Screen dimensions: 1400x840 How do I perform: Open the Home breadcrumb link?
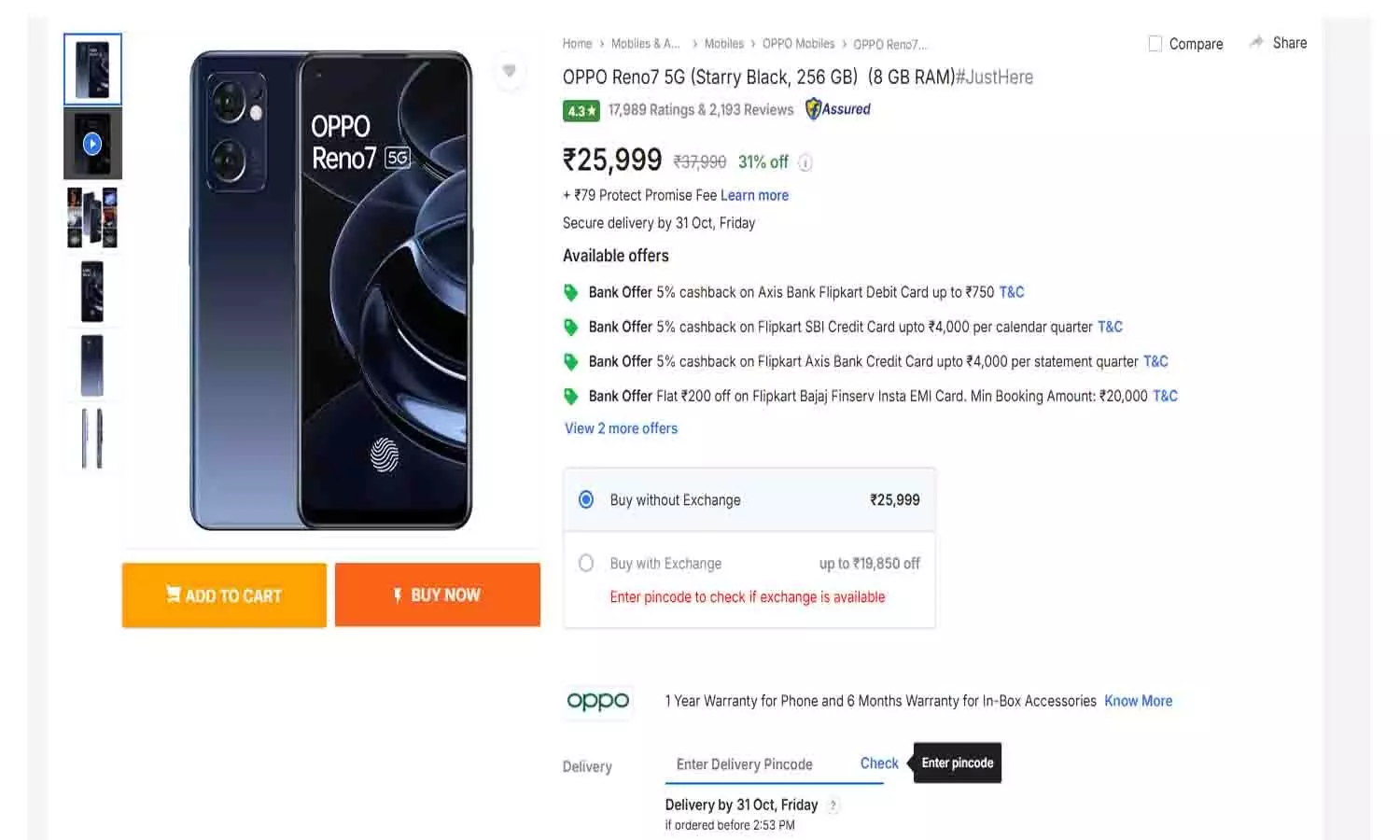577,44
